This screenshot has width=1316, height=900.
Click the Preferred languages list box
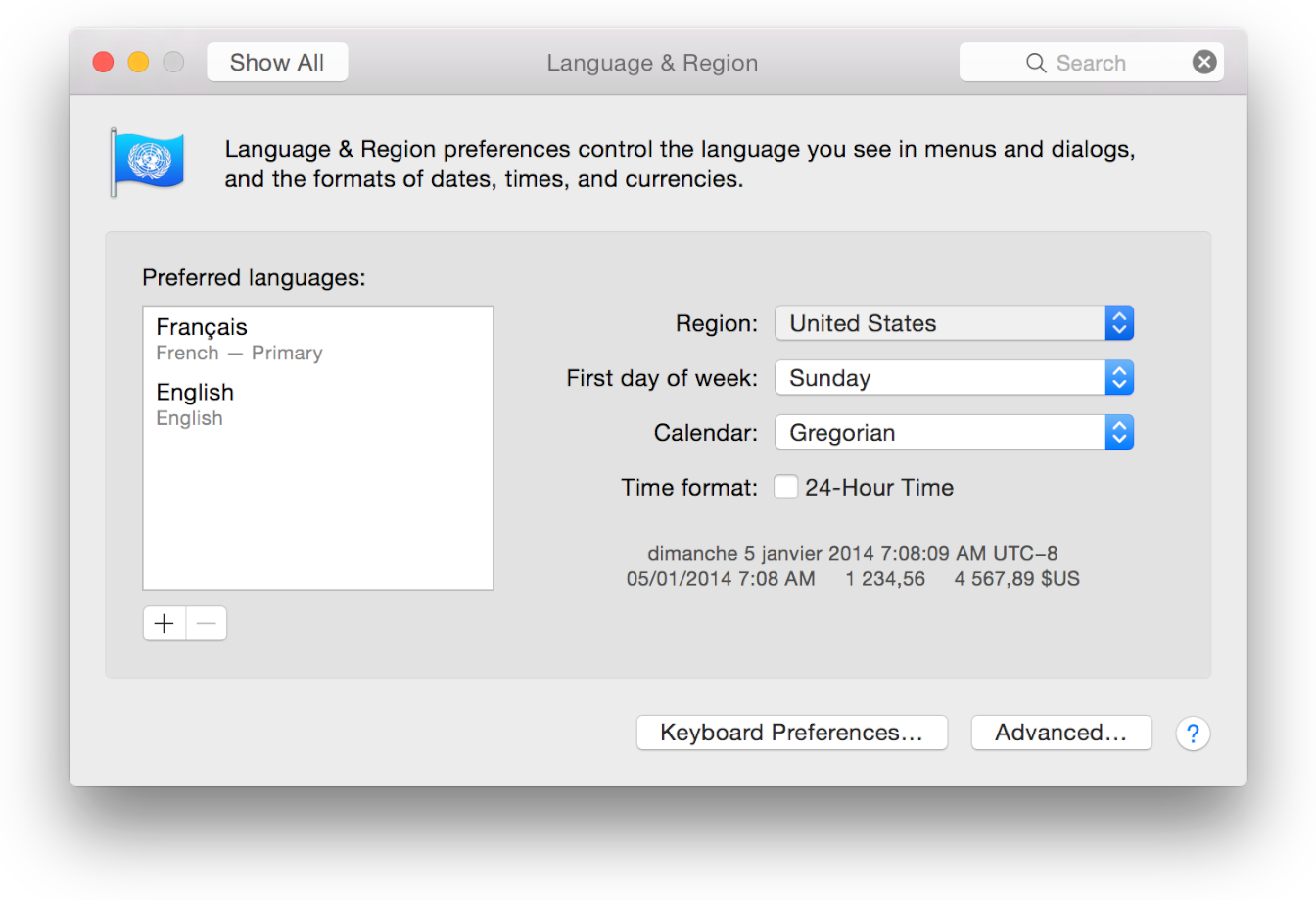point(318,509)
